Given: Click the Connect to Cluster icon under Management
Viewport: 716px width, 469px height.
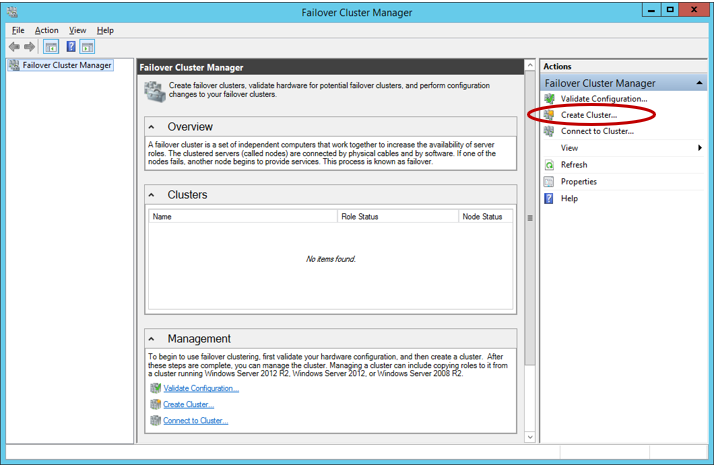Looking at the screenshot, I should click(156, 420).
